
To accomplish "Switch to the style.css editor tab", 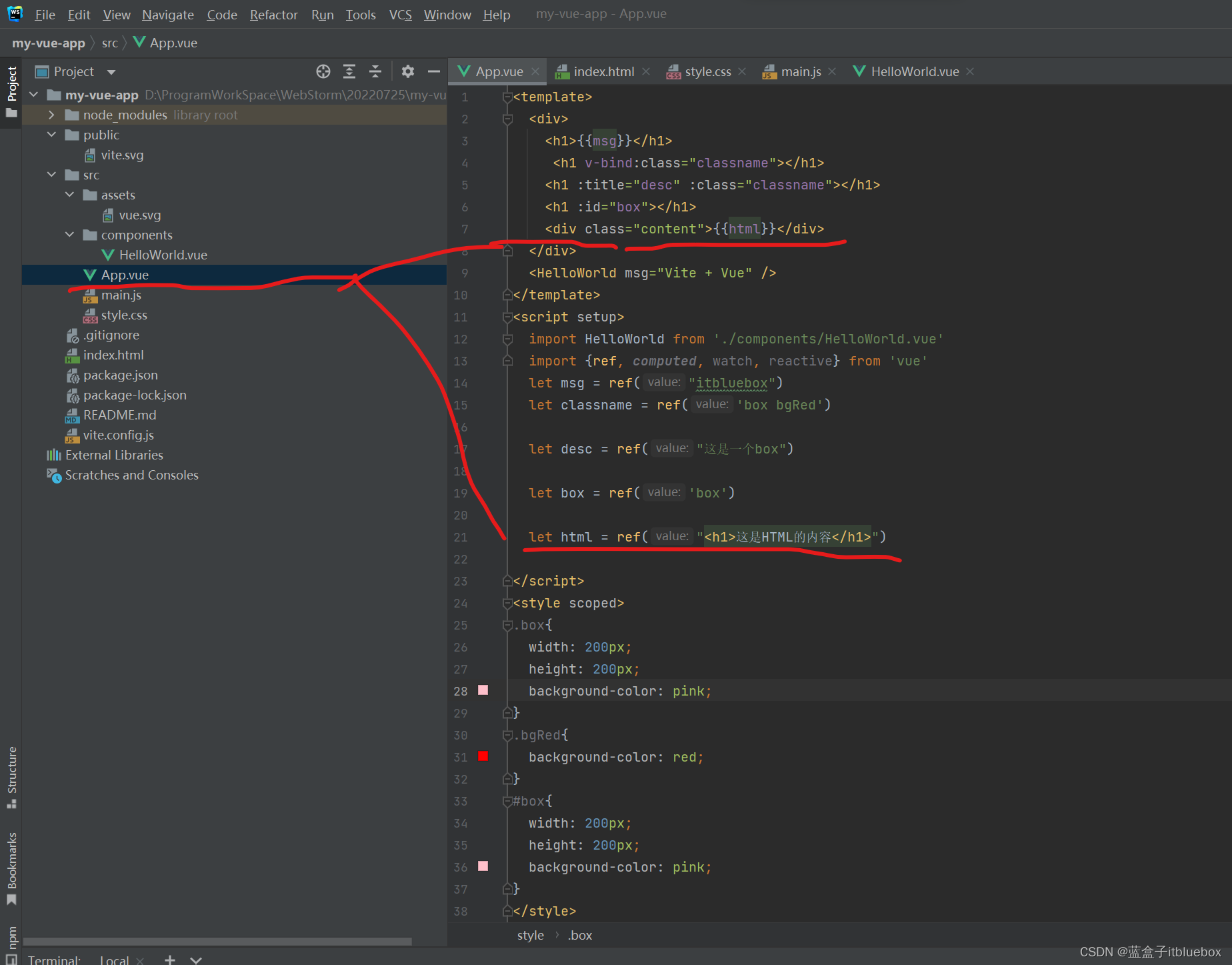I will pyautogui.click(x=707, y=71).
